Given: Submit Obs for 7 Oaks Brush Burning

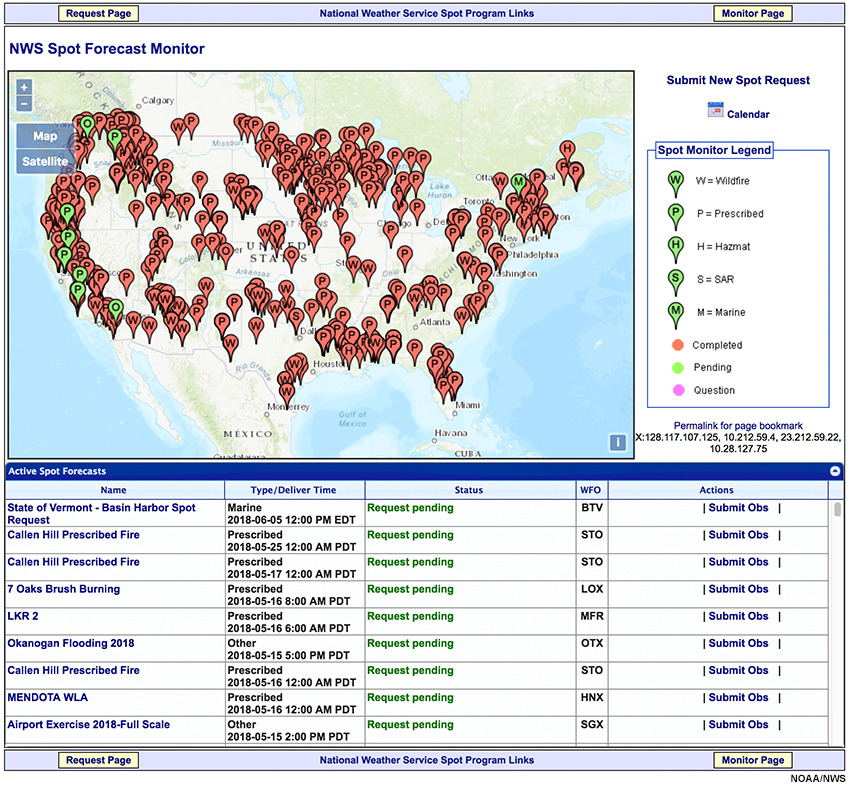Looking at the screenshot, I should pyautogui.click(x=738, y=589).
